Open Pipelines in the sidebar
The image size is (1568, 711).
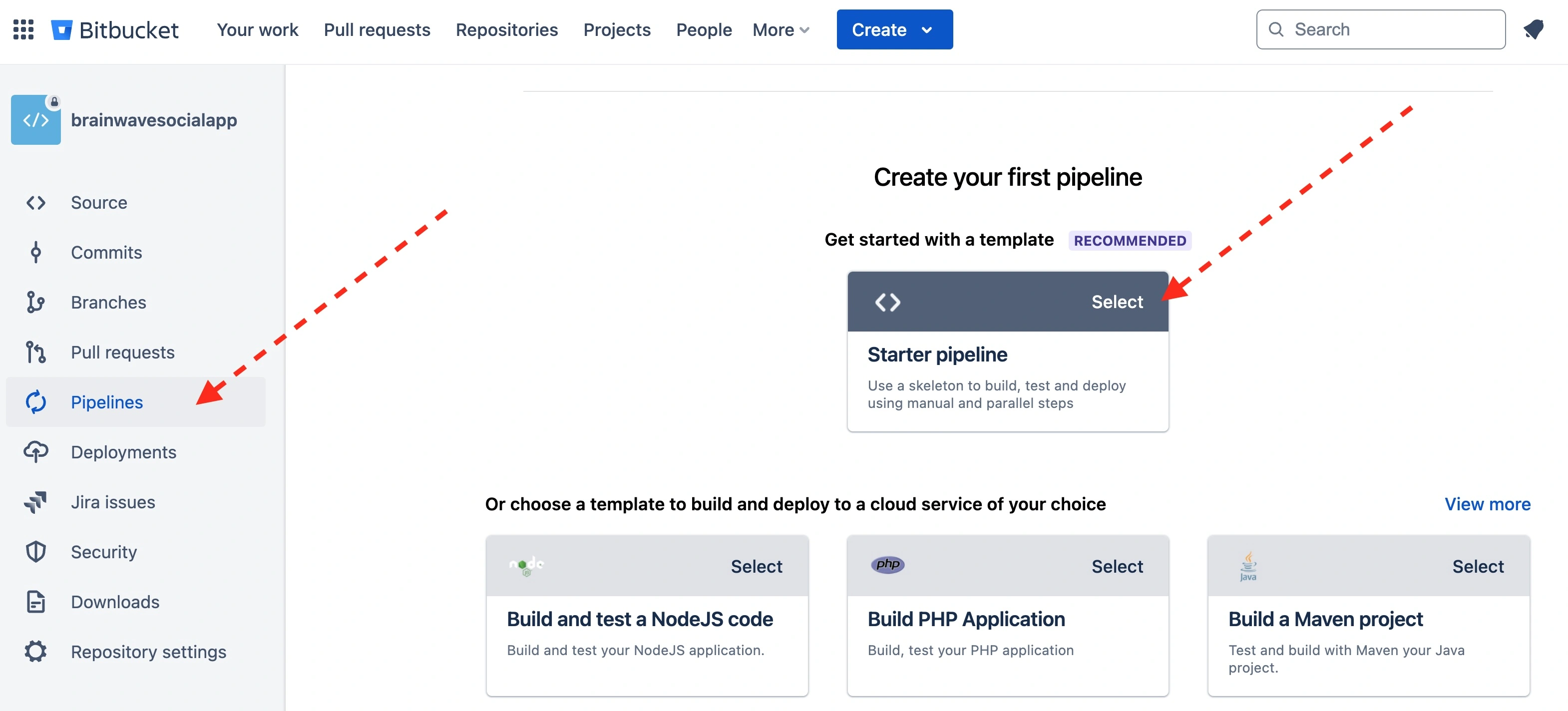136,402
